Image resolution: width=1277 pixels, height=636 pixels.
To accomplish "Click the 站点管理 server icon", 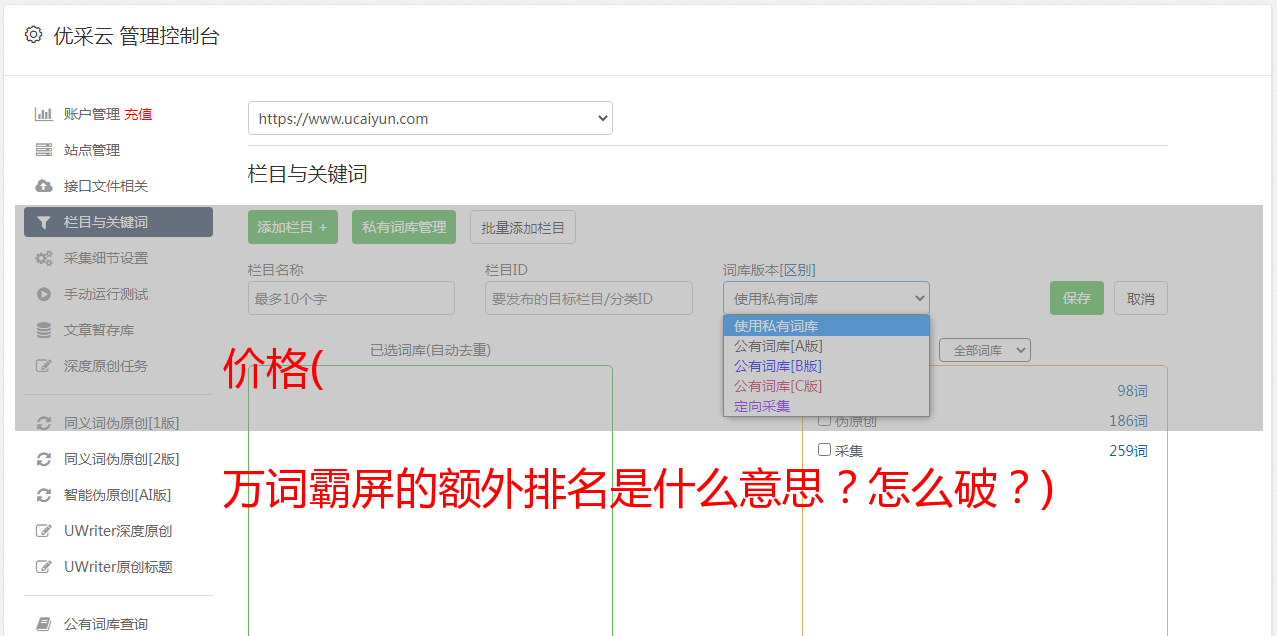I will point(43,150).
